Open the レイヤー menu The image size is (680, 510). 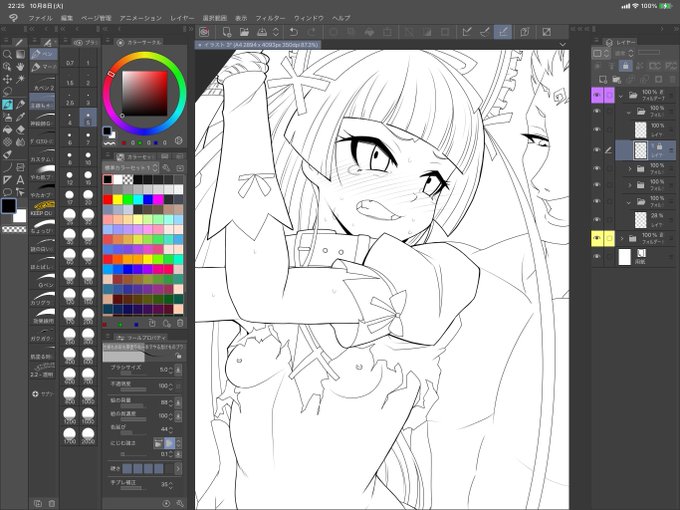pos(182,18)
